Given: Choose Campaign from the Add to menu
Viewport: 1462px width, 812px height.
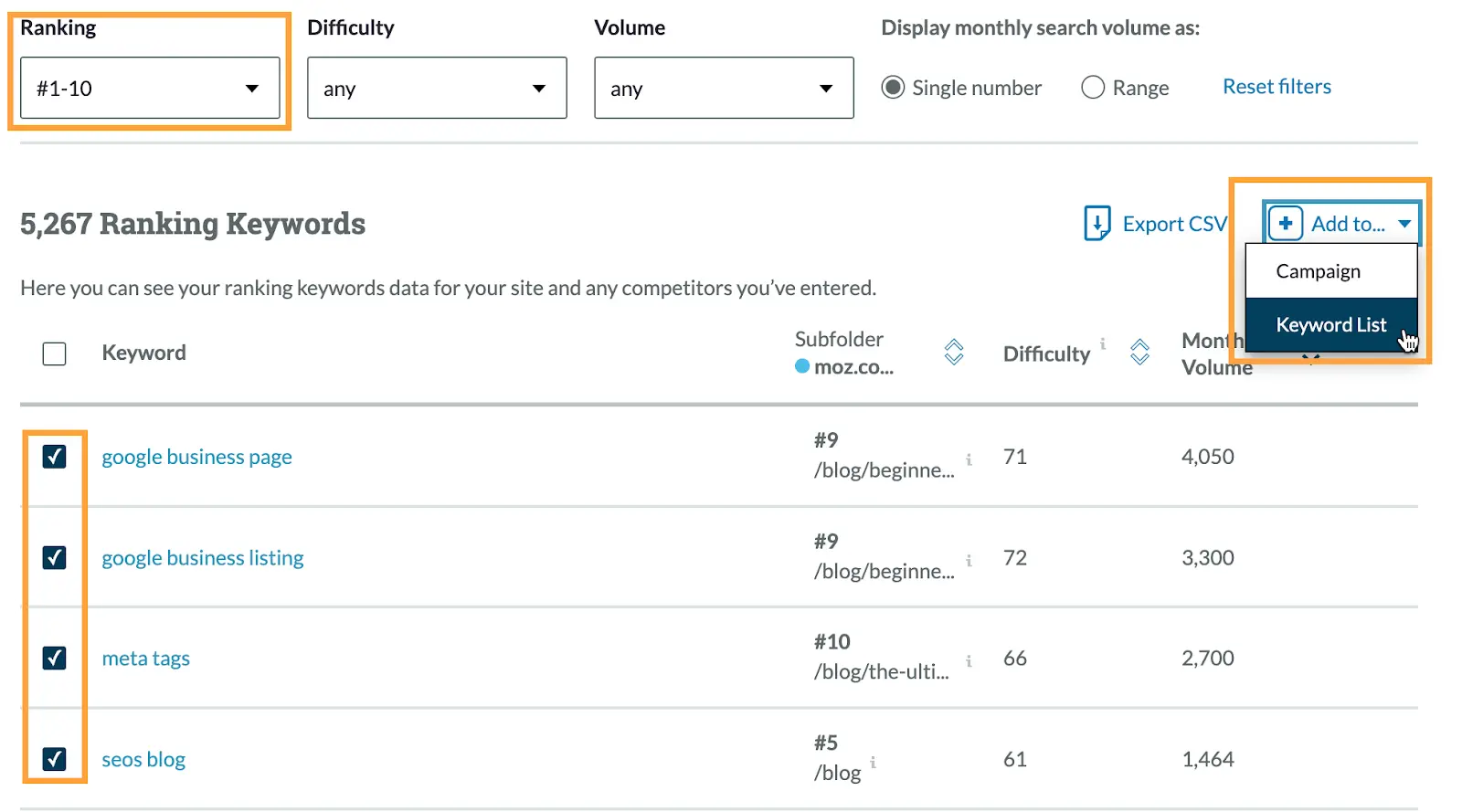Looking at the screenshot, I should click(x=1318, y=271).
